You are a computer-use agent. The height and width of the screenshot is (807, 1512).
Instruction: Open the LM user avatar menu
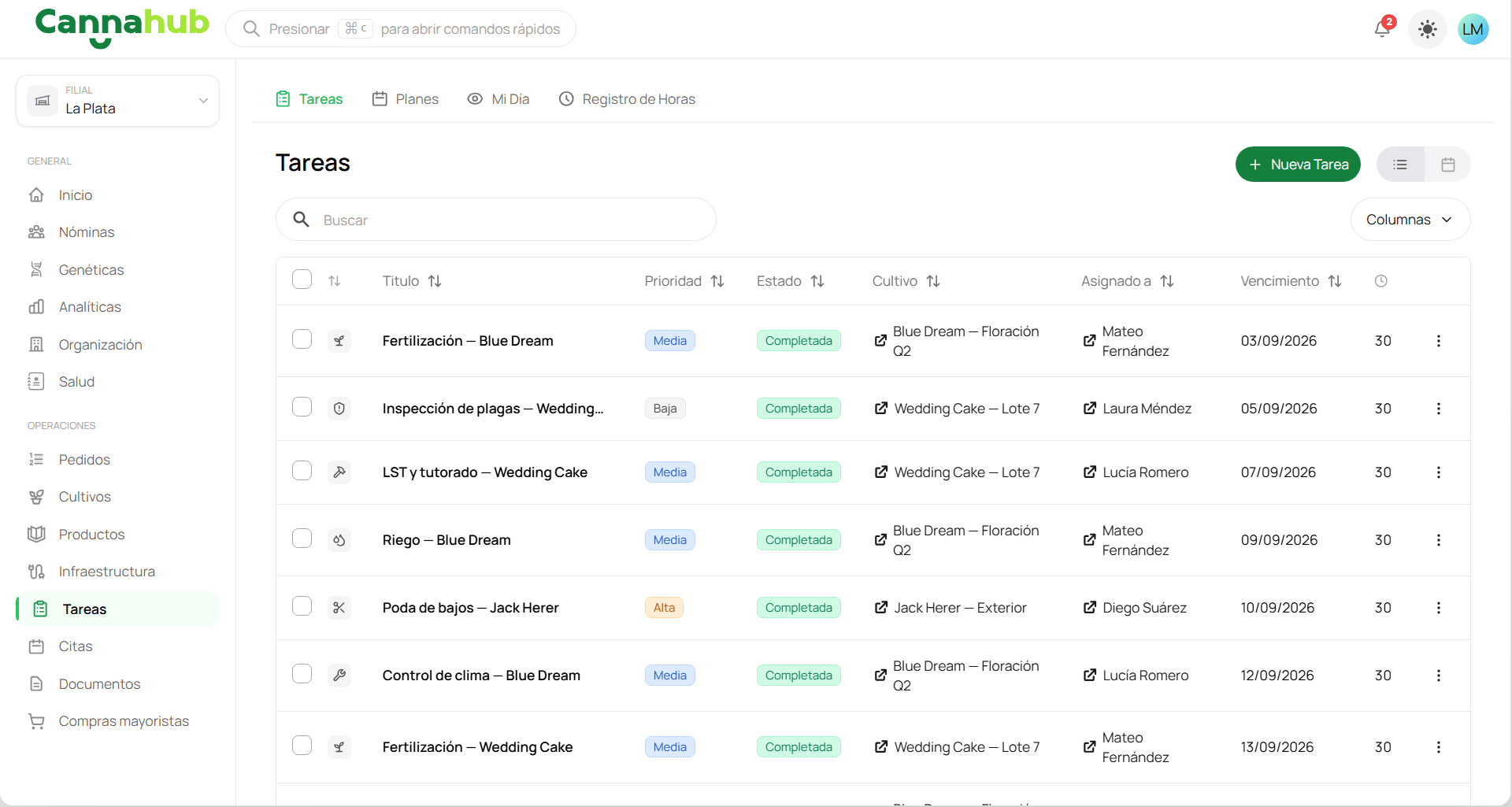1473,30
